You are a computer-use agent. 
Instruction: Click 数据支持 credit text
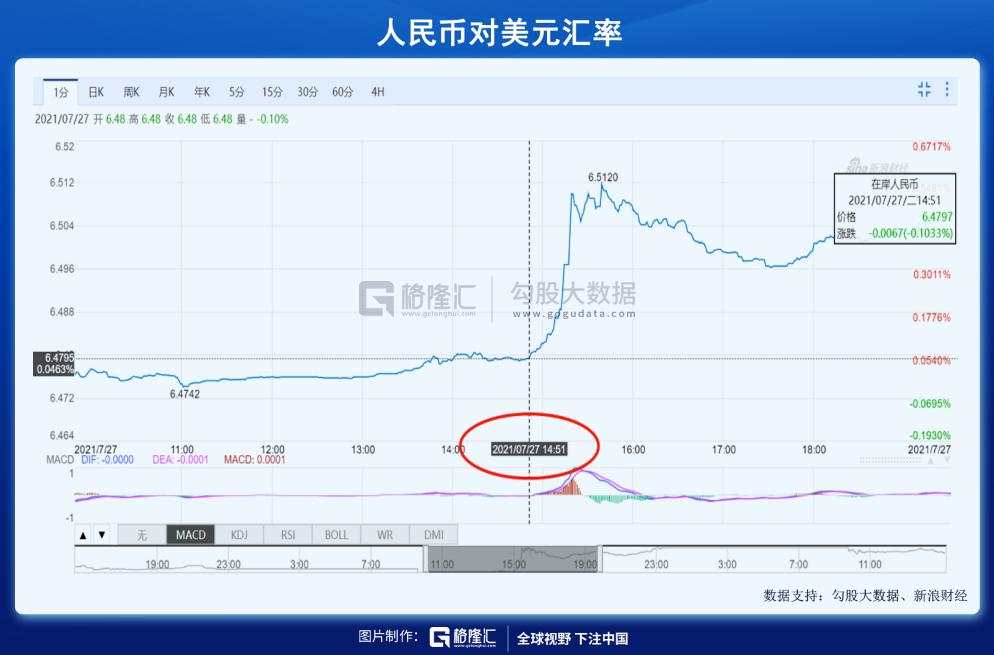pos(865,595)
